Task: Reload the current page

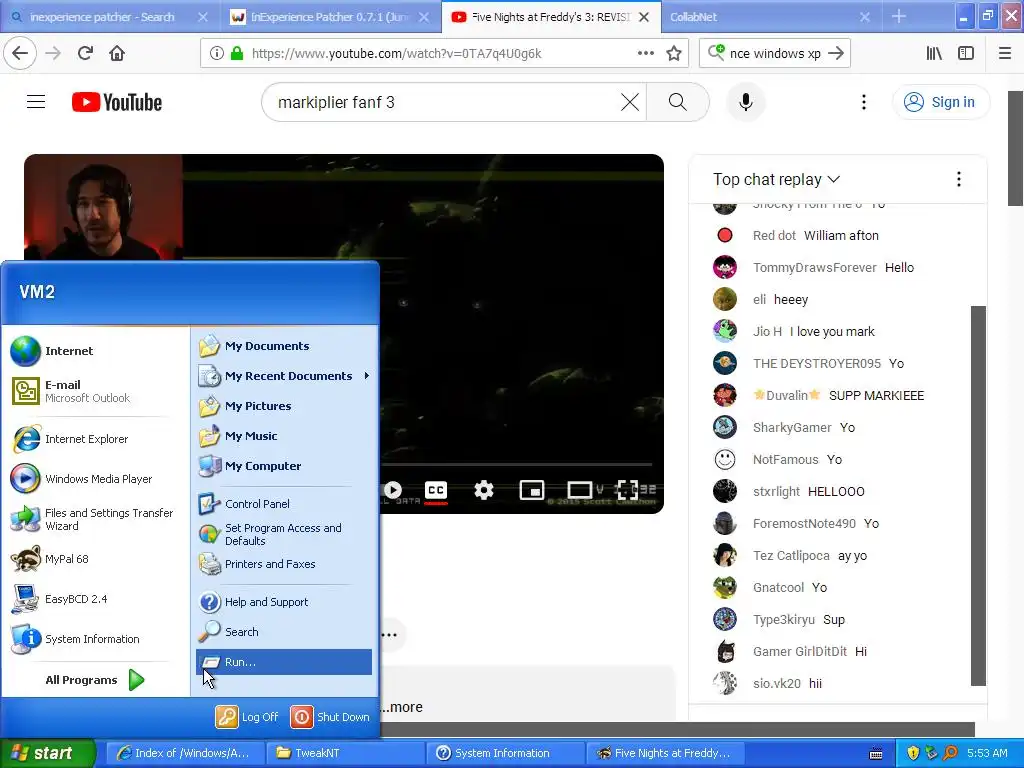Action: click(85, 53)
